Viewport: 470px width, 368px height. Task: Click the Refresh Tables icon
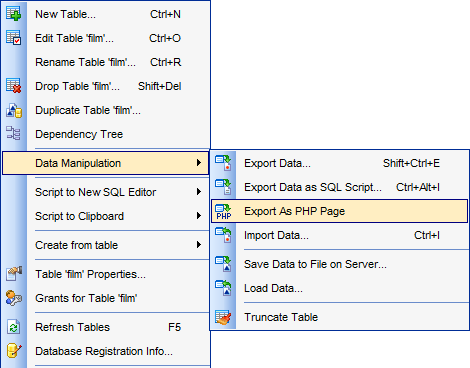pyautogui.click(x=14, y=327)
